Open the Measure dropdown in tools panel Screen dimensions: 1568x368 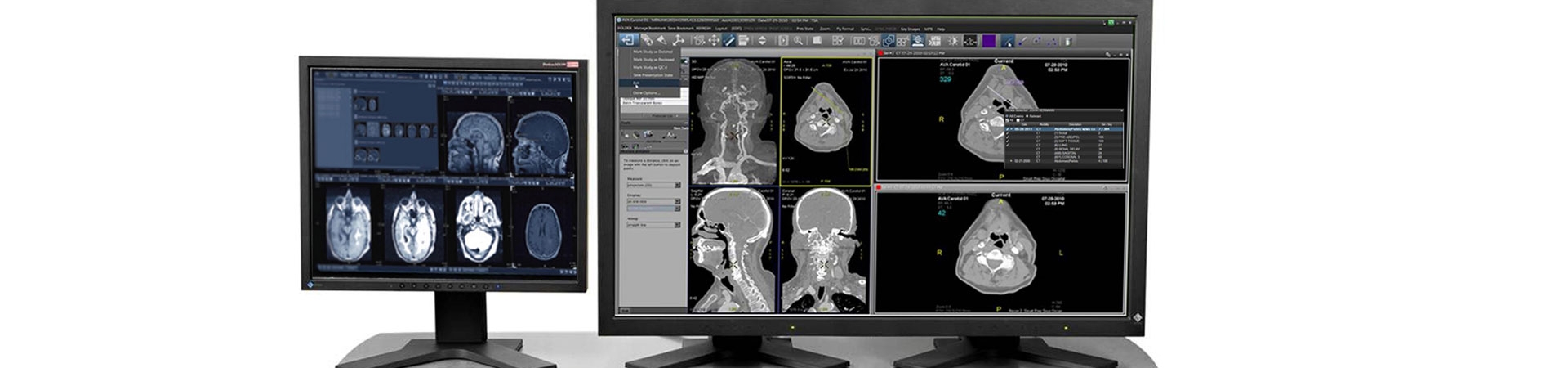677,185
